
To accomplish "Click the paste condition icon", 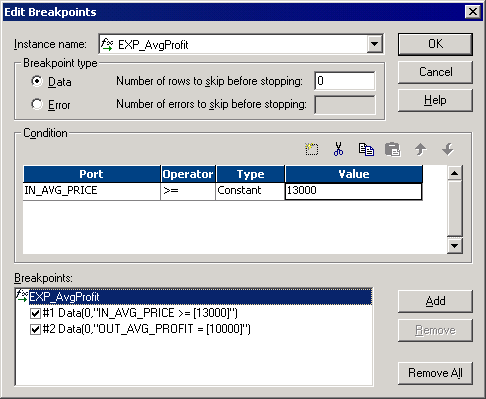I will tap(393, 149).
